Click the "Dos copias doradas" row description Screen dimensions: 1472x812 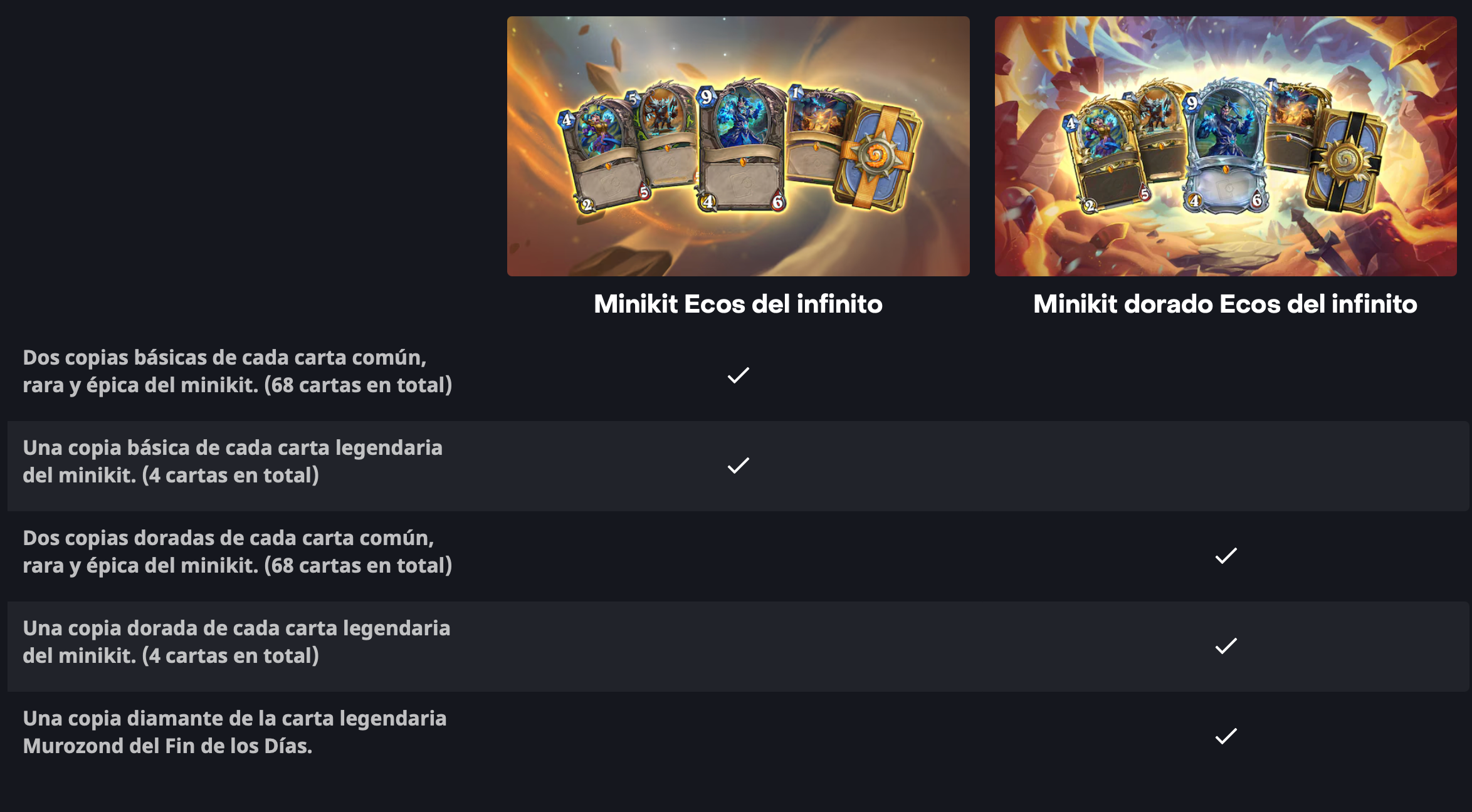click(237, 551)
